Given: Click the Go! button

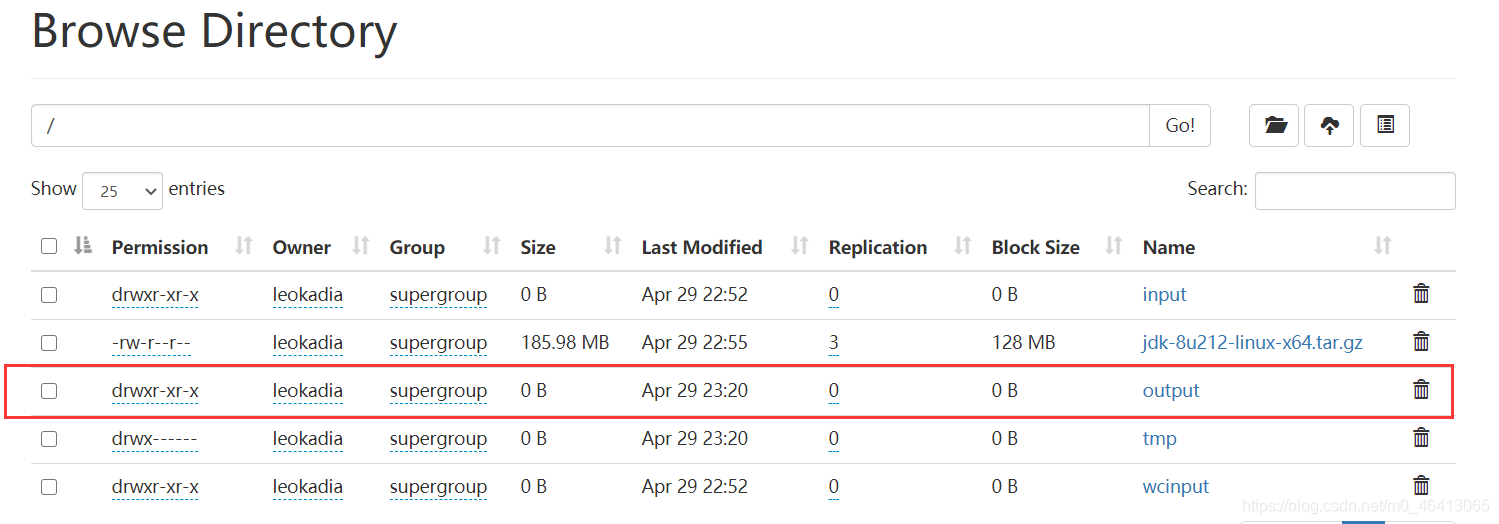Looking at the screenshot, I should (1180, 126).
